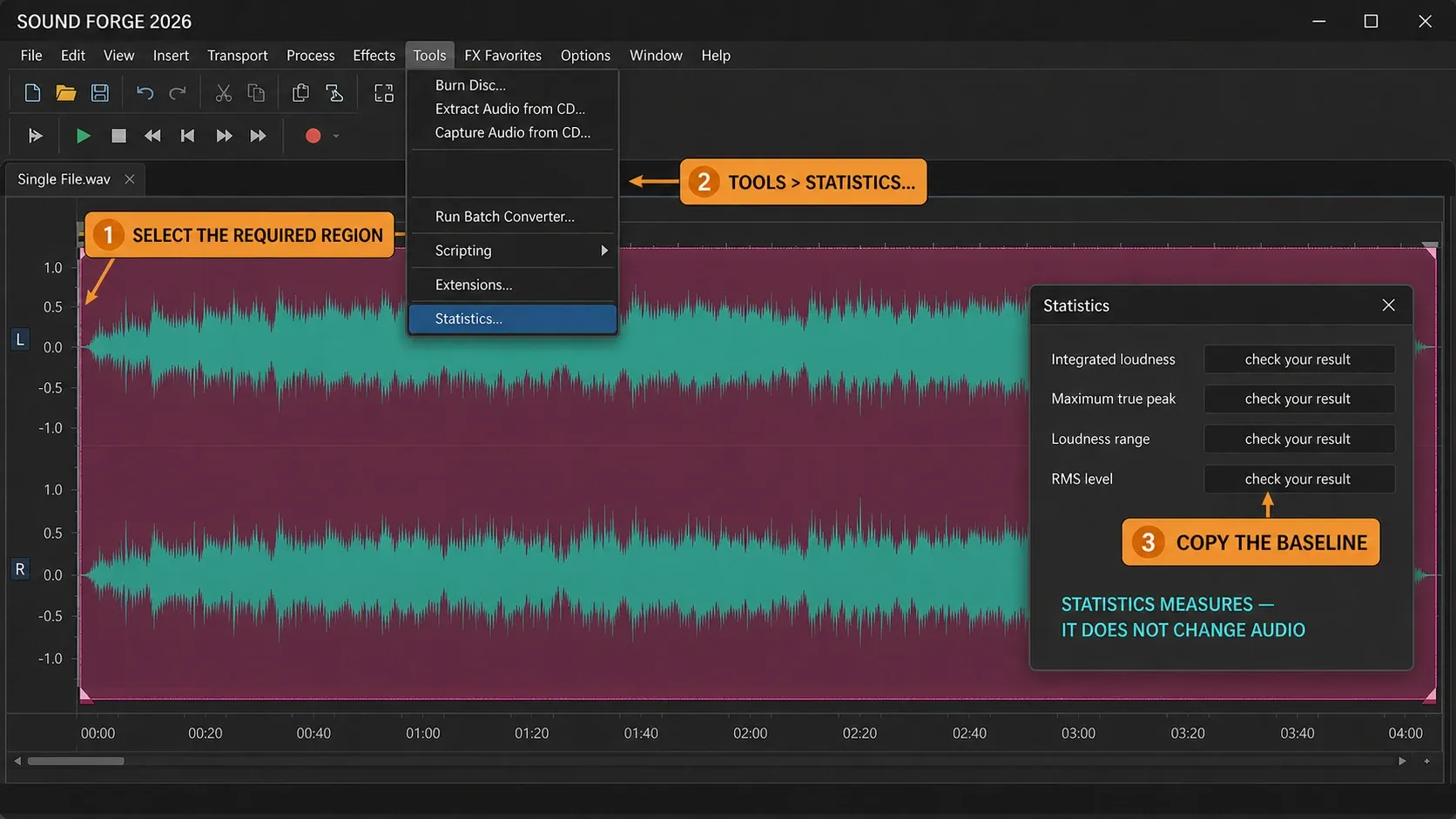Jump to end of file
This screenshot has height=819, width=1456.
pos(258,136)
